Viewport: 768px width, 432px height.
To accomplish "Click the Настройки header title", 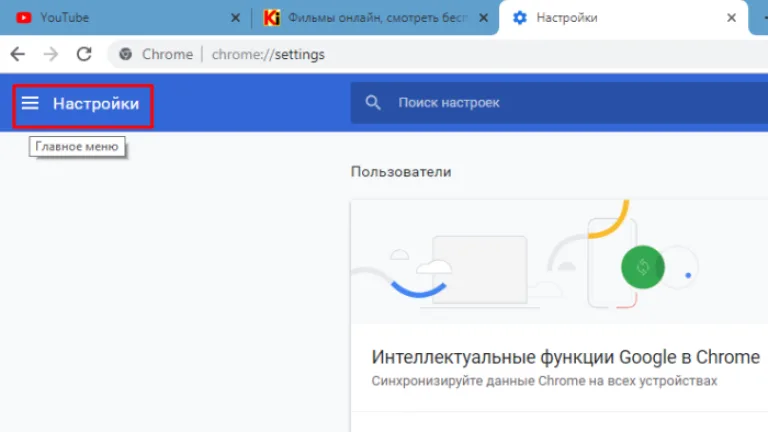I will [96, 104].
